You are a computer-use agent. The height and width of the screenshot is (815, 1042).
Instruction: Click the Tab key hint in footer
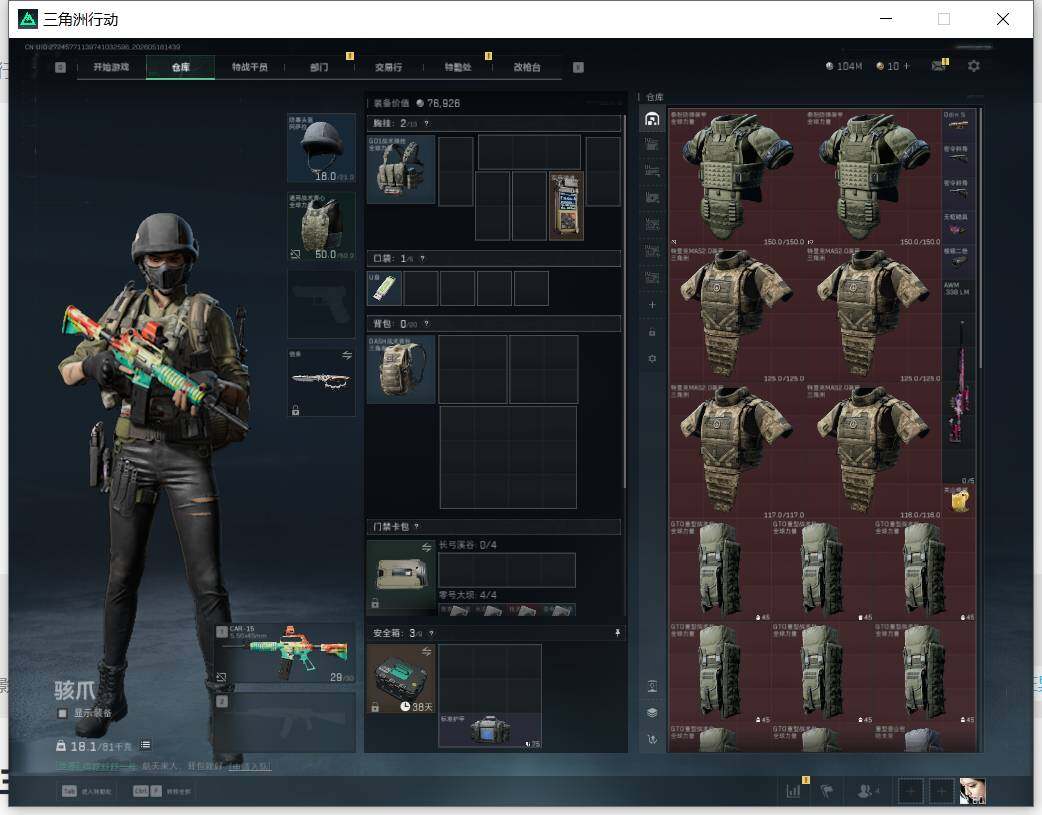[x=70, y=791]
